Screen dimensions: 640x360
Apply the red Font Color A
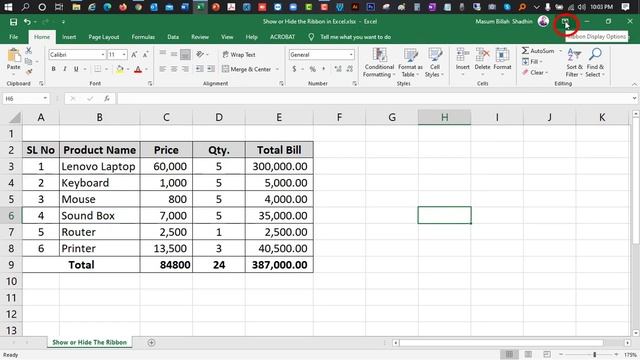click(x=138, y=69)
